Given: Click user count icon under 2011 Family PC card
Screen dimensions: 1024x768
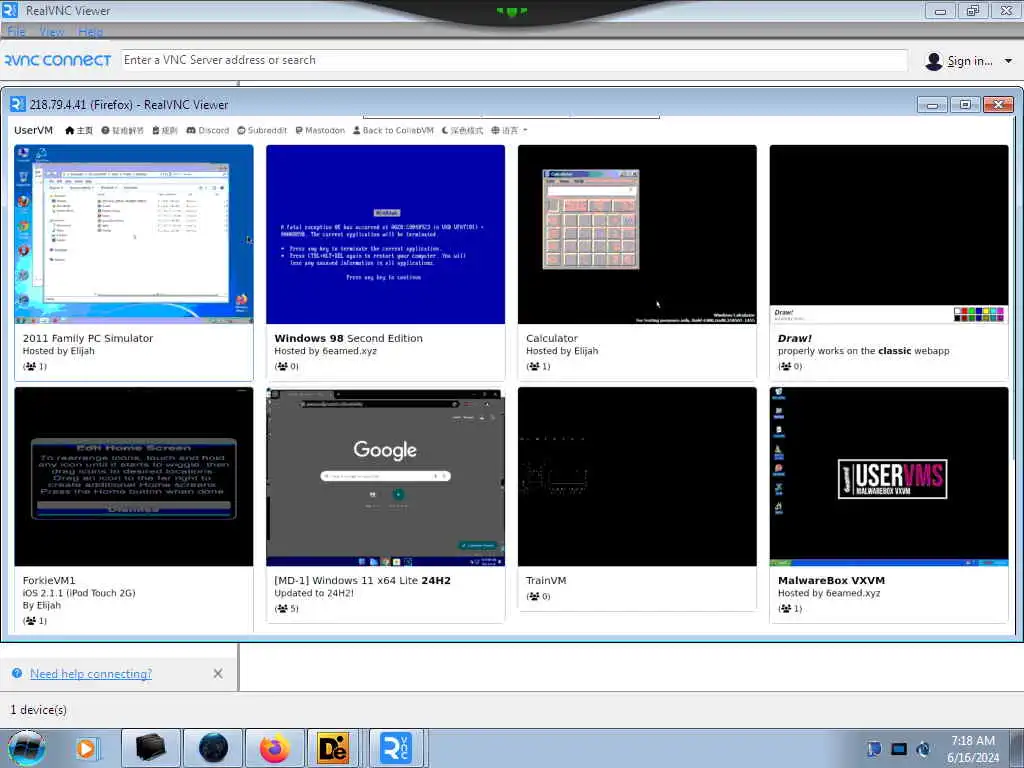Looking at the screenshot, I should [x=31, y=366].
